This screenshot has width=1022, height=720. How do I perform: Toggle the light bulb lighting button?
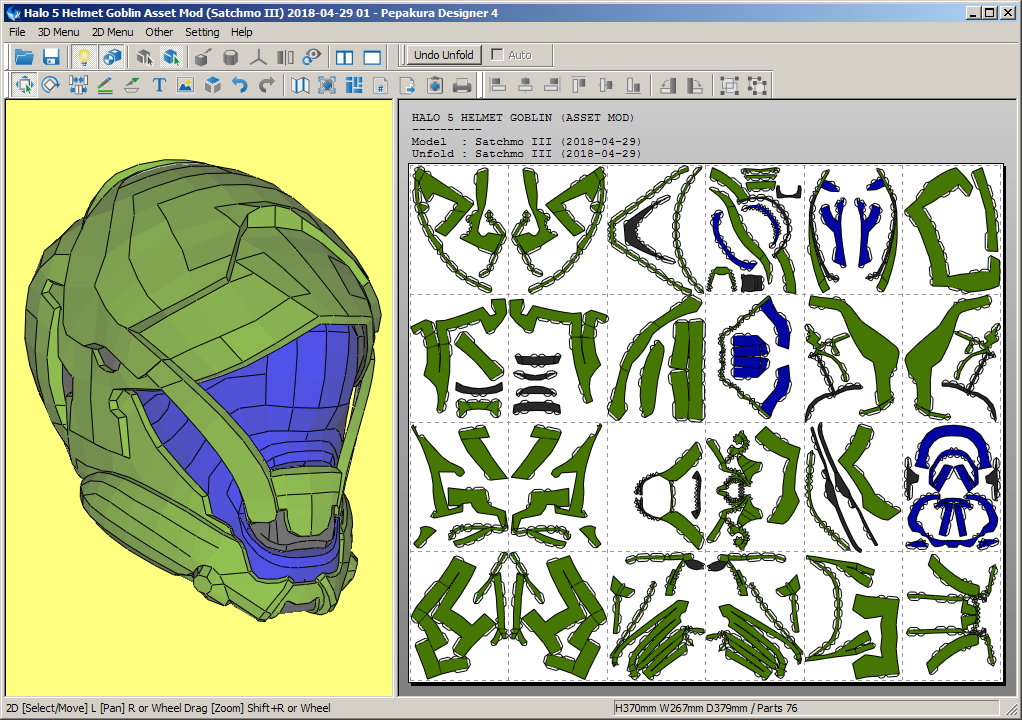(84, 57)
